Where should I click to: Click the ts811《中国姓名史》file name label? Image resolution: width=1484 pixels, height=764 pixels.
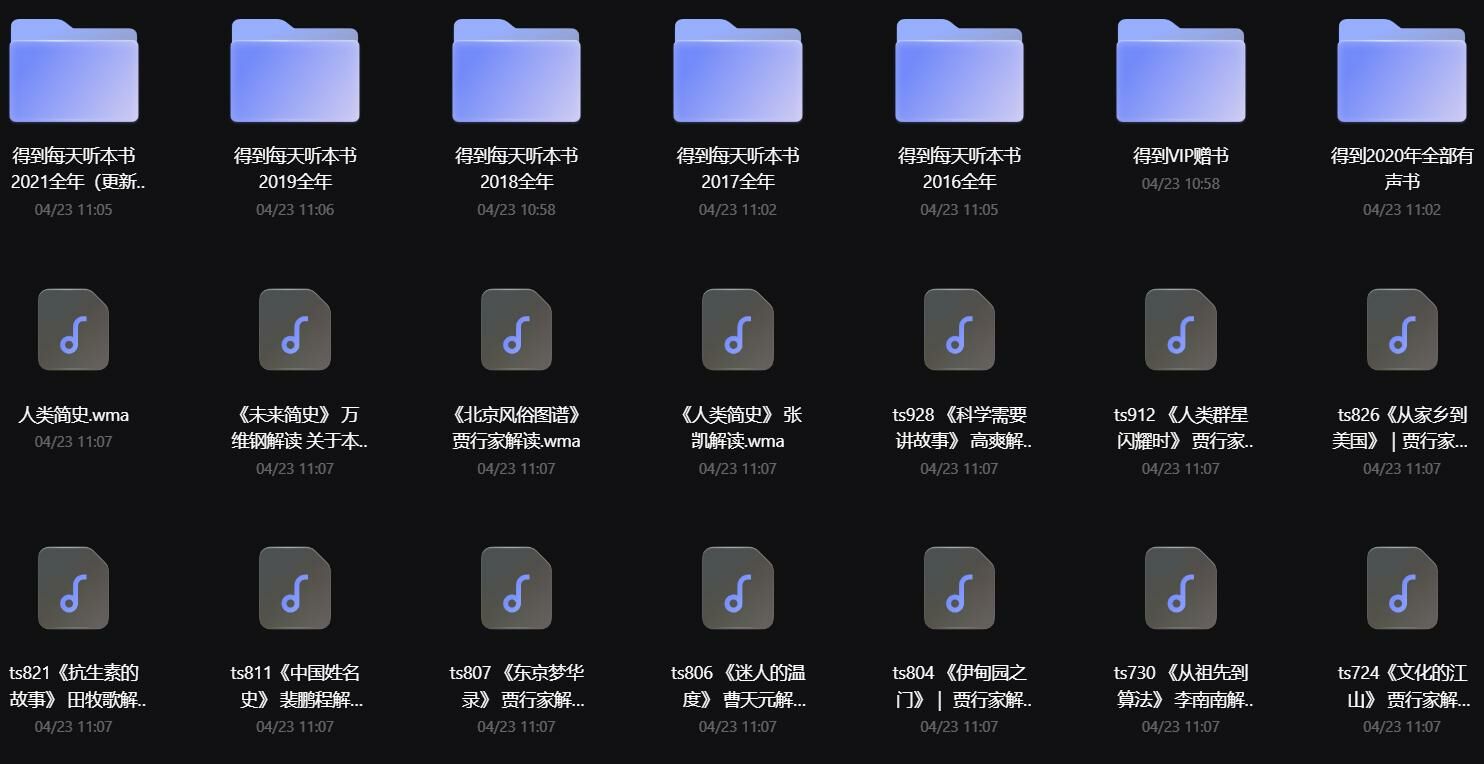[x=295, y=686]
